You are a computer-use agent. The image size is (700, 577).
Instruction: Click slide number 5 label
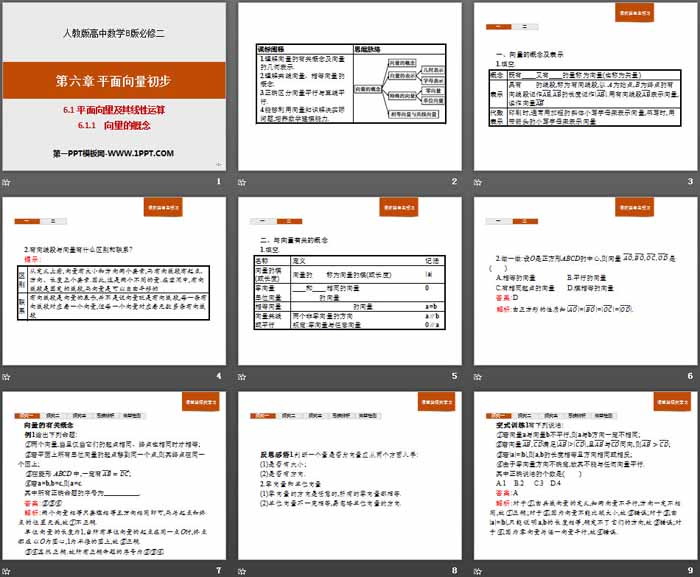tap(454, 376)
